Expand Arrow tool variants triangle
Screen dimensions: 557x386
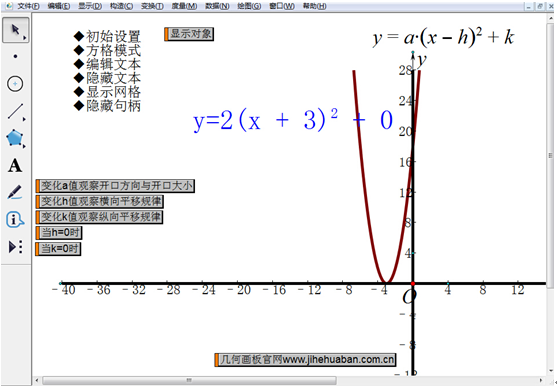click(x=25, y=38)
